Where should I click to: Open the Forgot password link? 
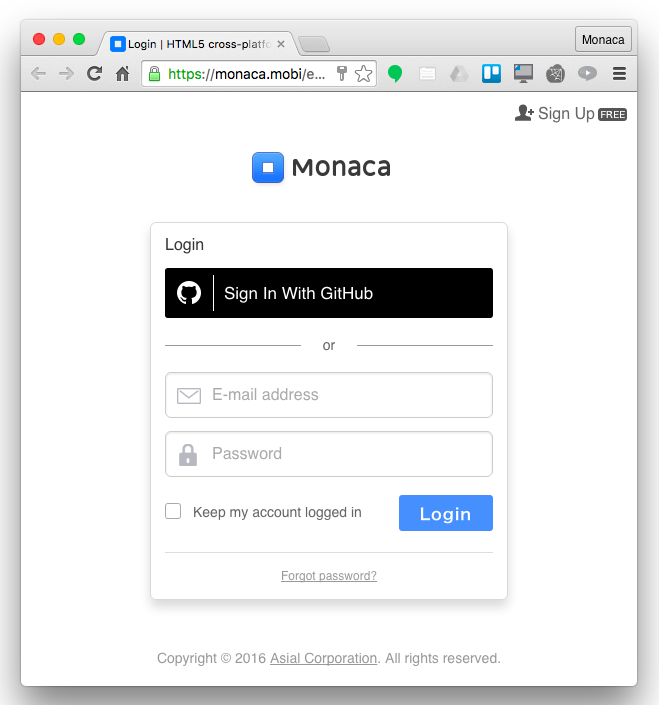point(329,576)
